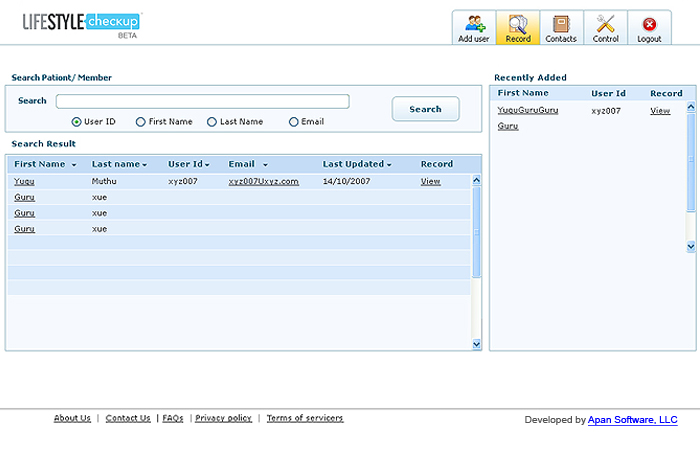Image resolution: width=700 pixels, height=471 pixels.
Task: Click the 14/10/2007 last updated cell
Action: [346, 181]
